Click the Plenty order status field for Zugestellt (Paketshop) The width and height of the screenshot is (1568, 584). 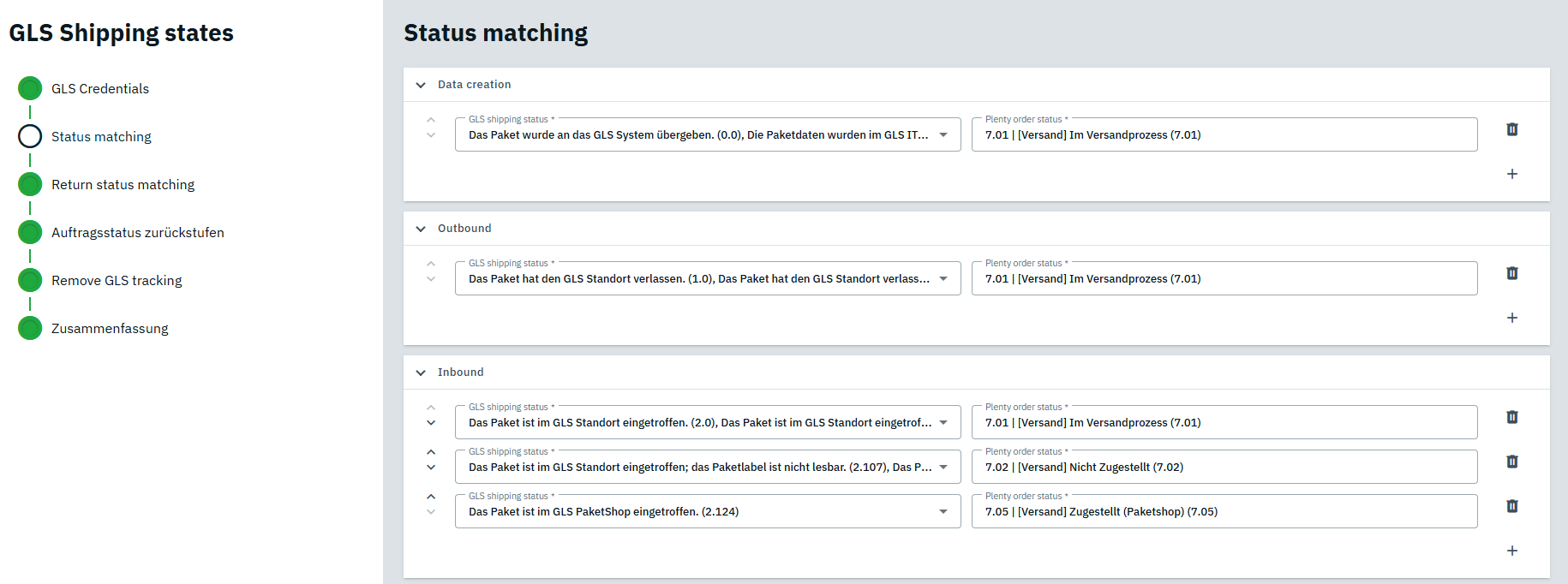1224,511
